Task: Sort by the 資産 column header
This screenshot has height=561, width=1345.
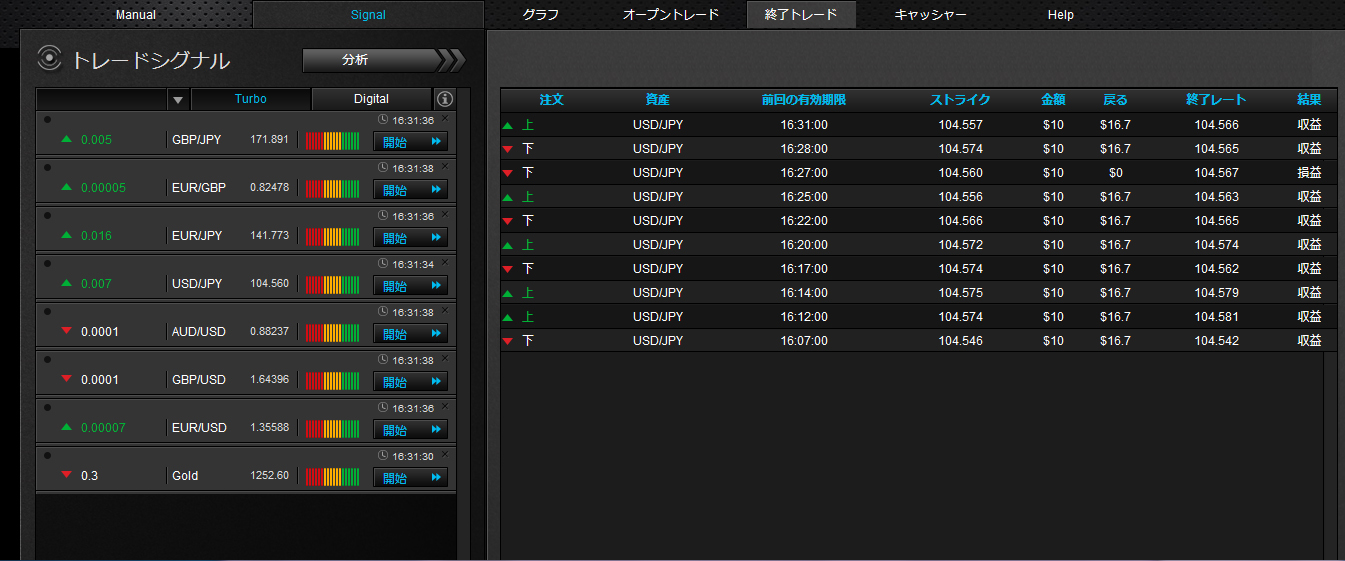Action: click(x=658, y=100)
